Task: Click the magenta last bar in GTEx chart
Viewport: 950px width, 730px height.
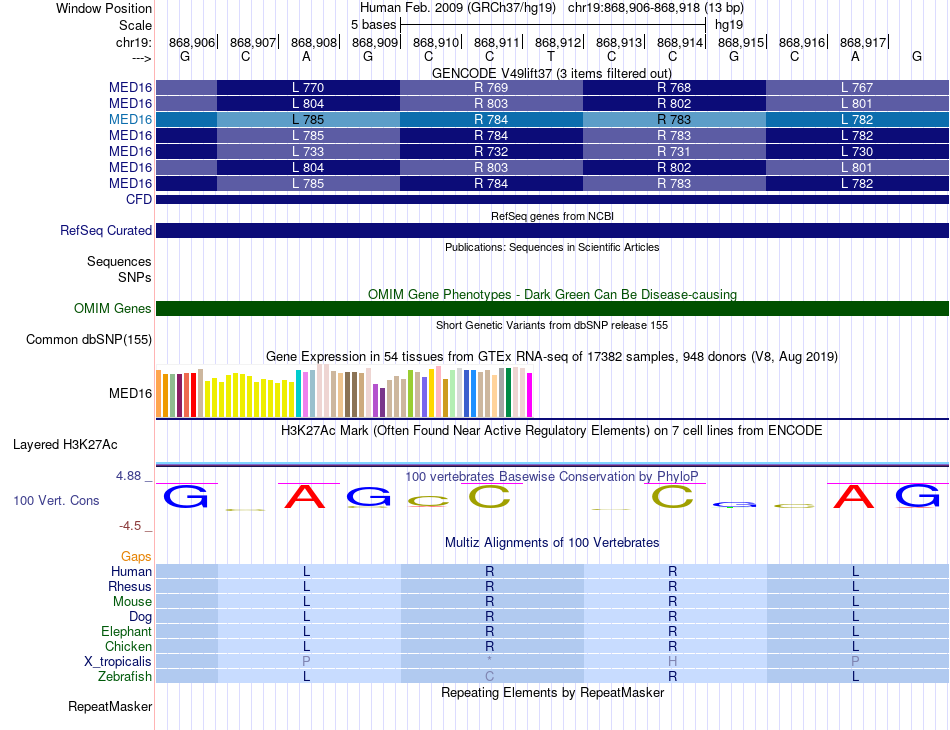Action: coord(530,395)
